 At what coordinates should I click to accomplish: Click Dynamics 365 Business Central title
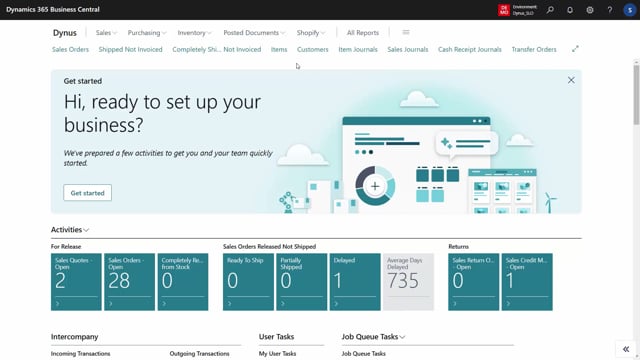pos(53,9)
